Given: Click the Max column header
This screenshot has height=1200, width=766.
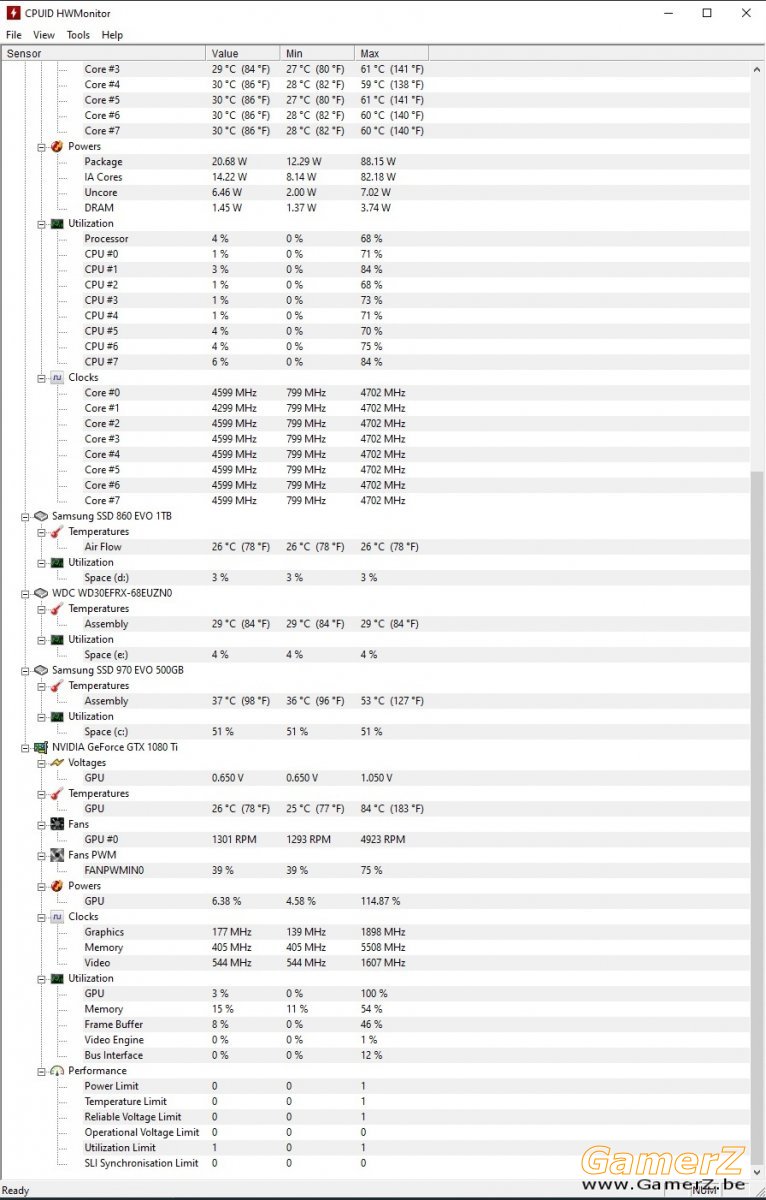Looking at the screenshot, I should [x=391, y=53].
